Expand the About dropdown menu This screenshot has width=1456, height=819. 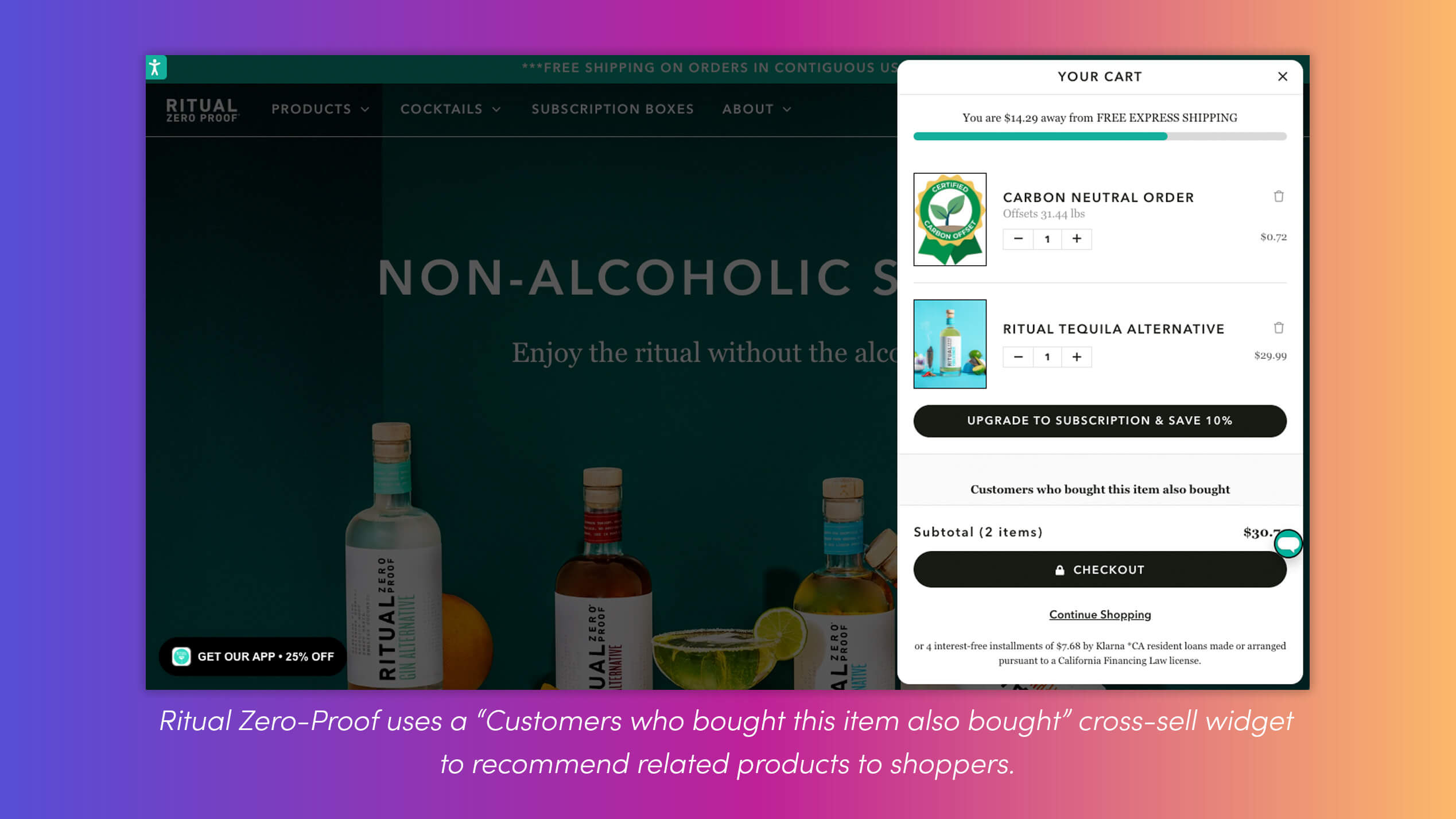point(756,109)
